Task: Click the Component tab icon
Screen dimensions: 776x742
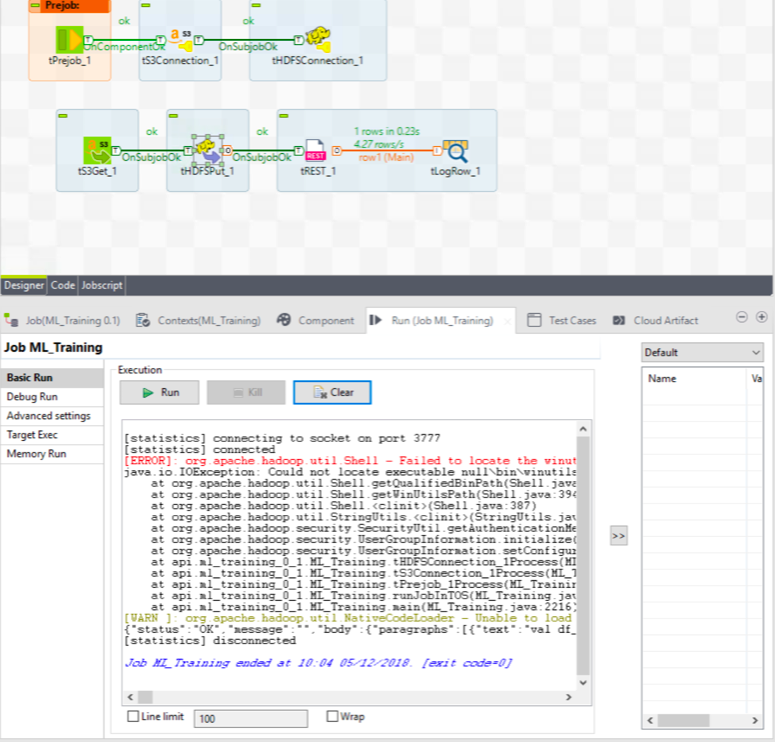Action: click(x=284, y=320)
